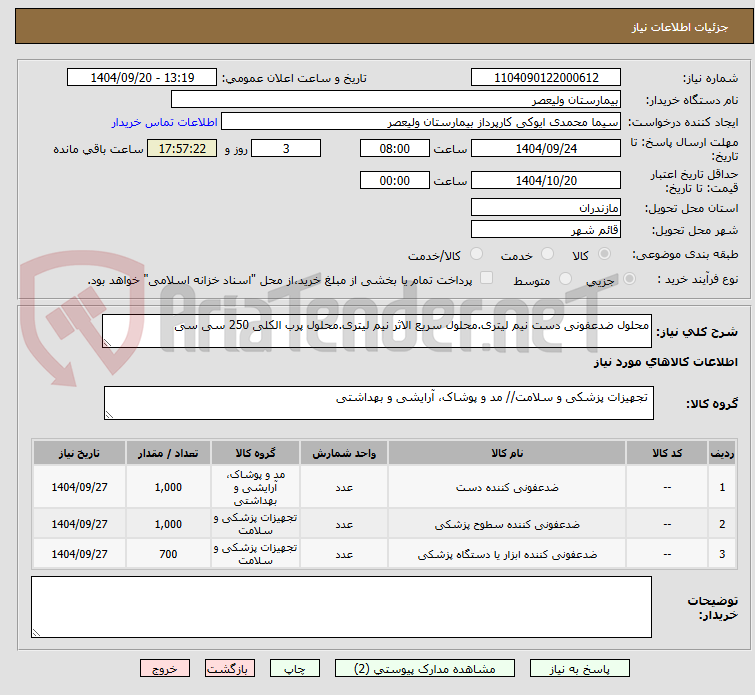Select the کالا radio button
The height and width of the screenshot is (695, 755).
604,254
